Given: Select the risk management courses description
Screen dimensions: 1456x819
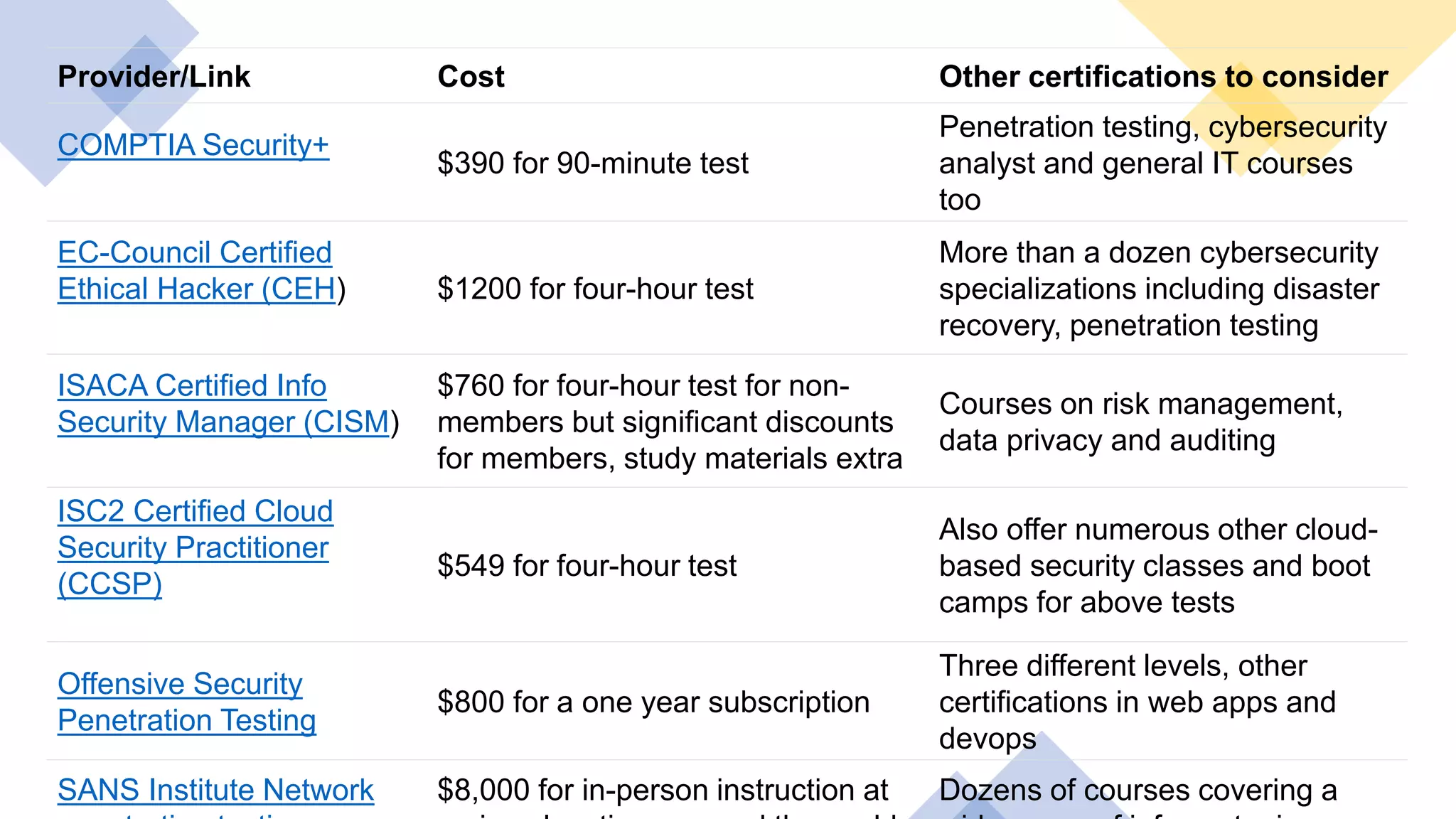Looking at the screenshot, I should coord(1140,422).
